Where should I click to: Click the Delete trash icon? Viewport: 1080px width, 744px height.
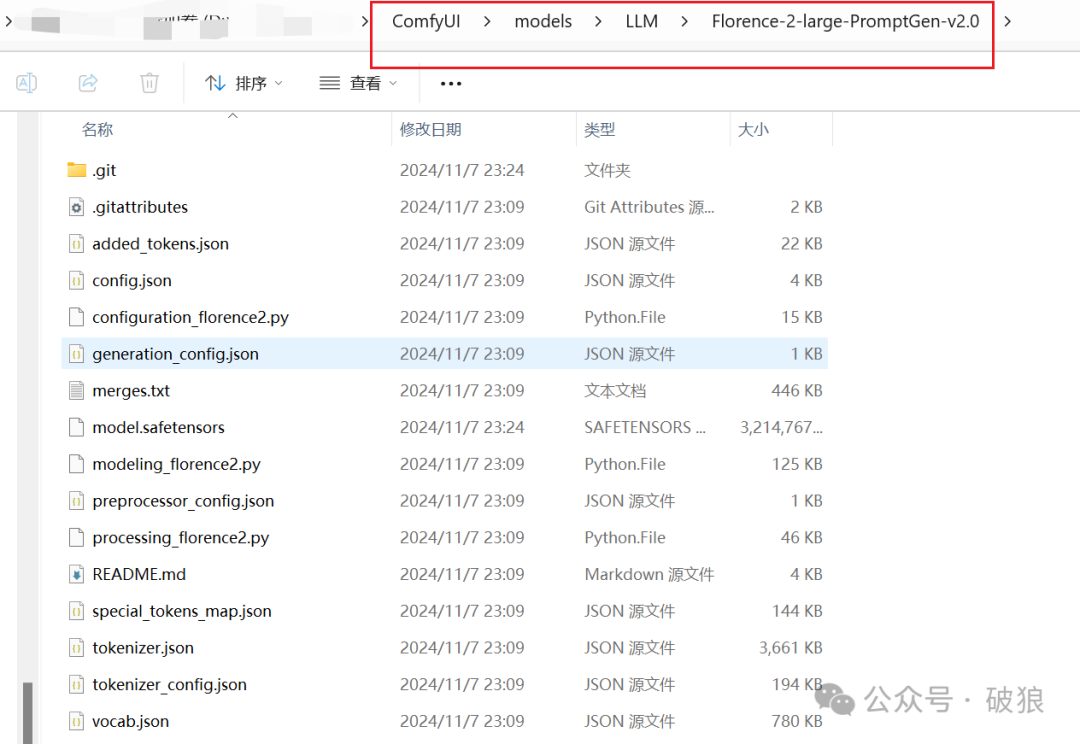pyautogui.click(x=149, y=83)
